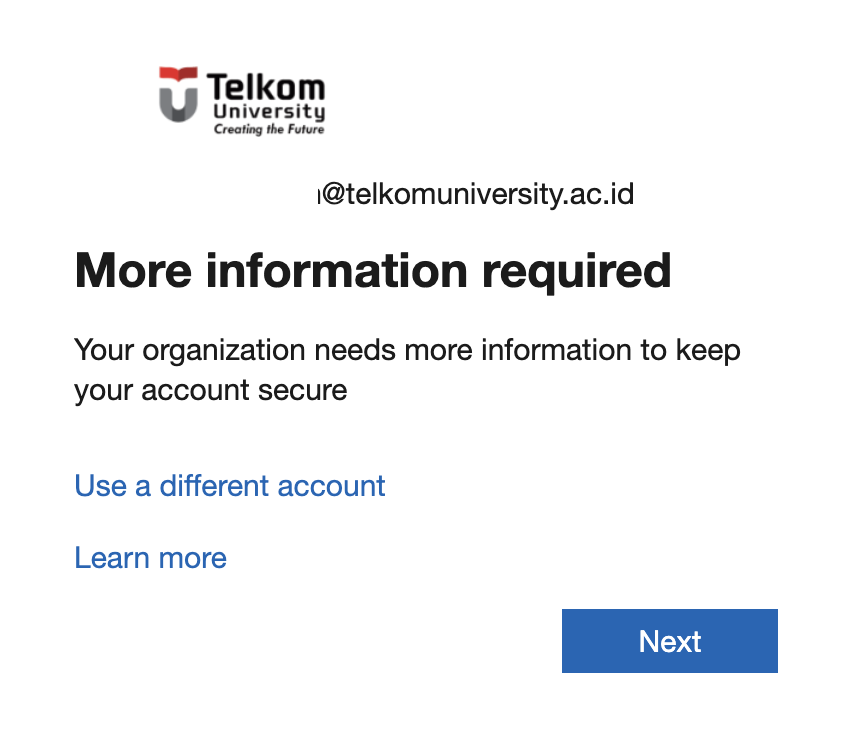Click the @telkomuniversity.ac.id email address
854x732 pixels.
[477, 193]
